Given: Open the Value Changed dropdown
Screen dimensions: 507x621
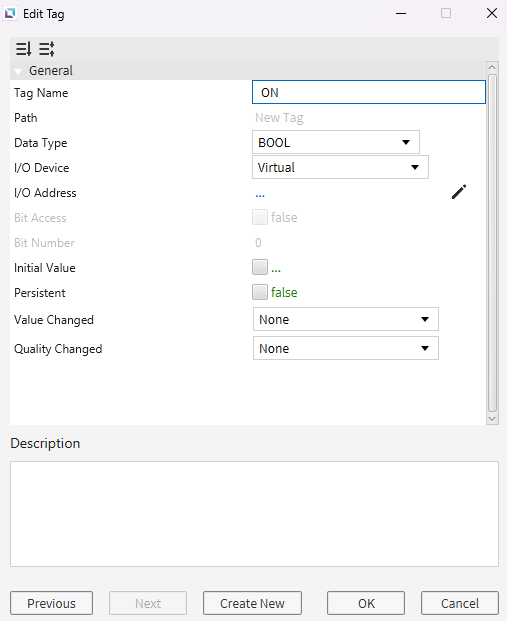Looking at the screenshot, I should pos(346,319).
